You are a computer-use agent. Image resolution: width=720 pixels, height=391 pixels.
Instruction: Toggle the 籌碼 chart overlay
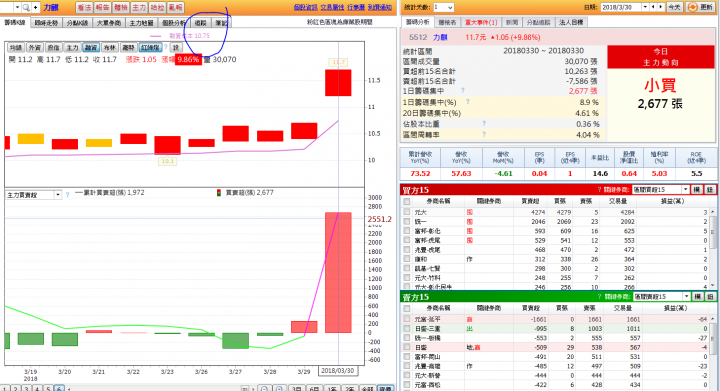[129, 48]
